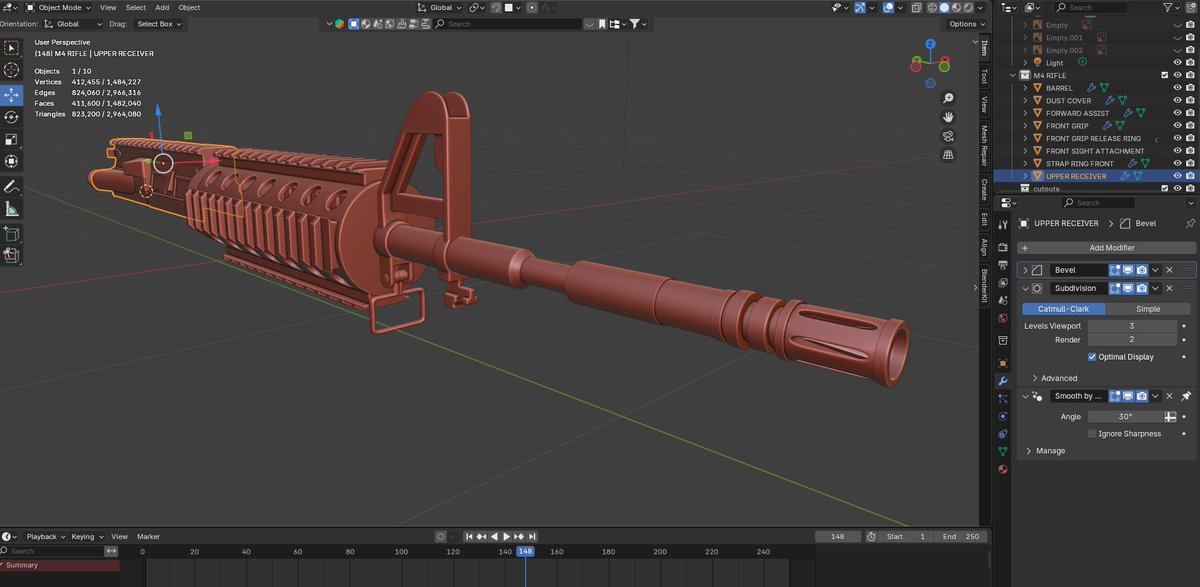1200x587 pixels.
Task: Open the Options dropdown in viewport header
Action: (967, 24)
